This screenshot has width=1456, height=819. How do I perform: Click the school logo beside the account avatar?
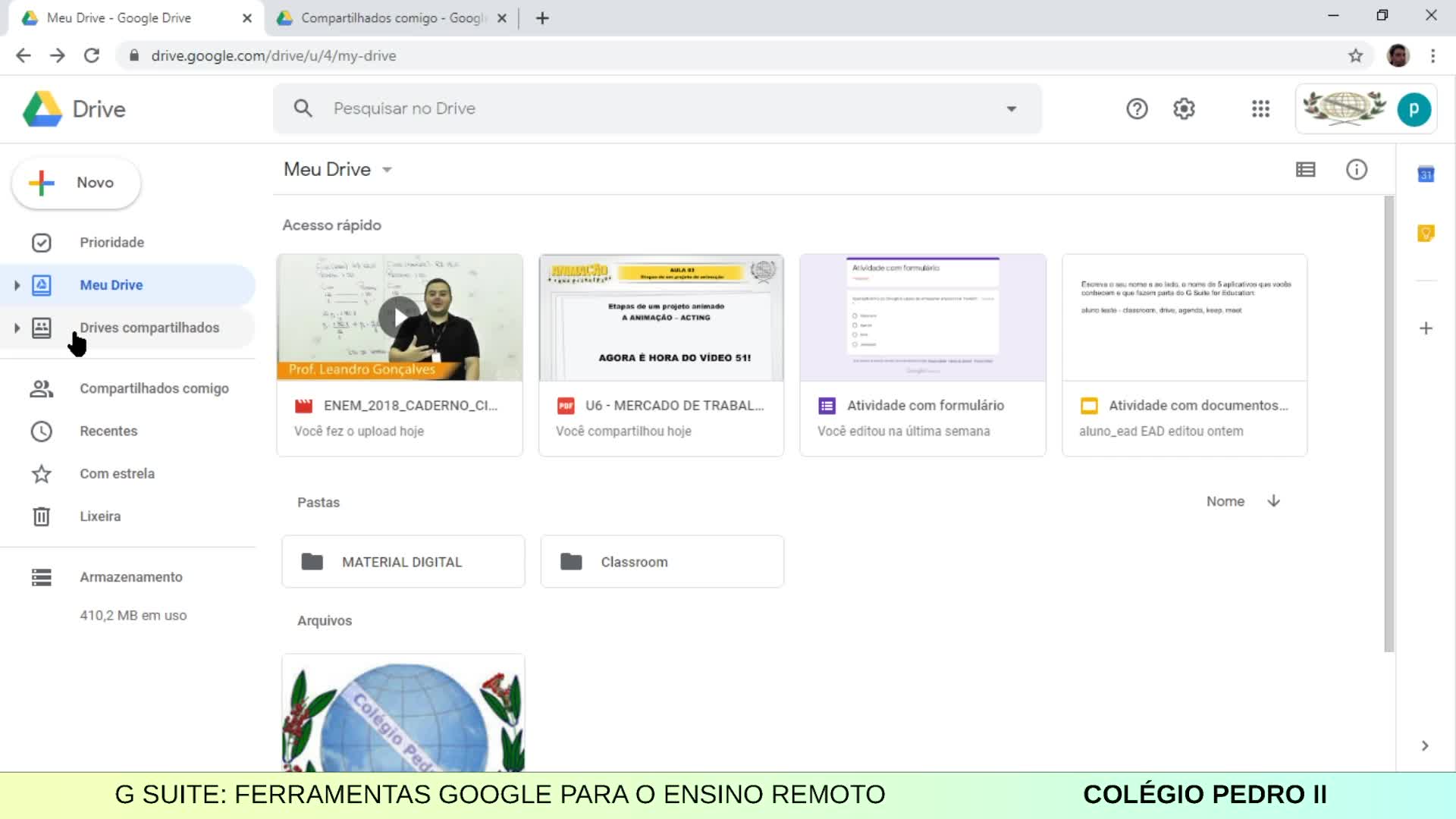coord(1345,108)
